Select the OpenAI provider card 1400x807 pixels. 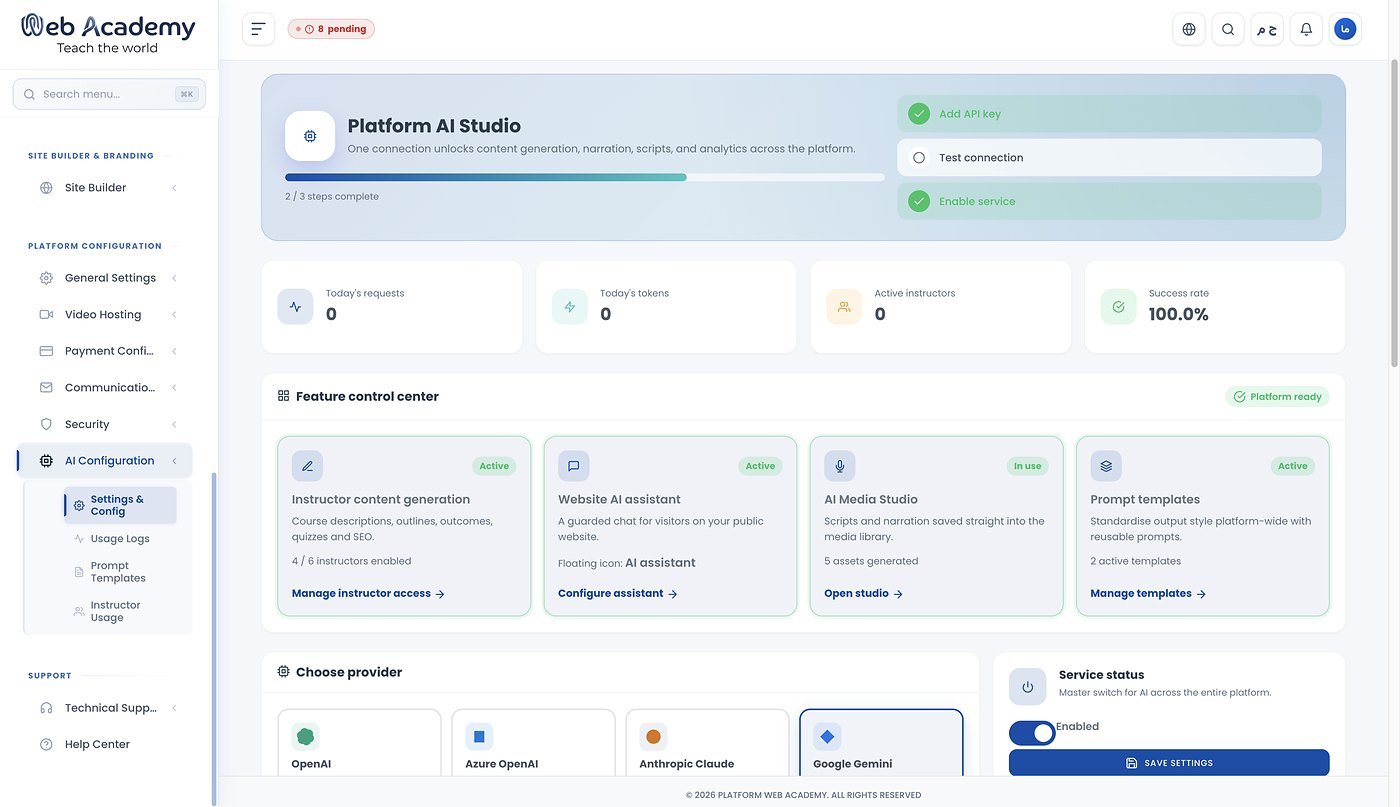click(x=359, y=743)
